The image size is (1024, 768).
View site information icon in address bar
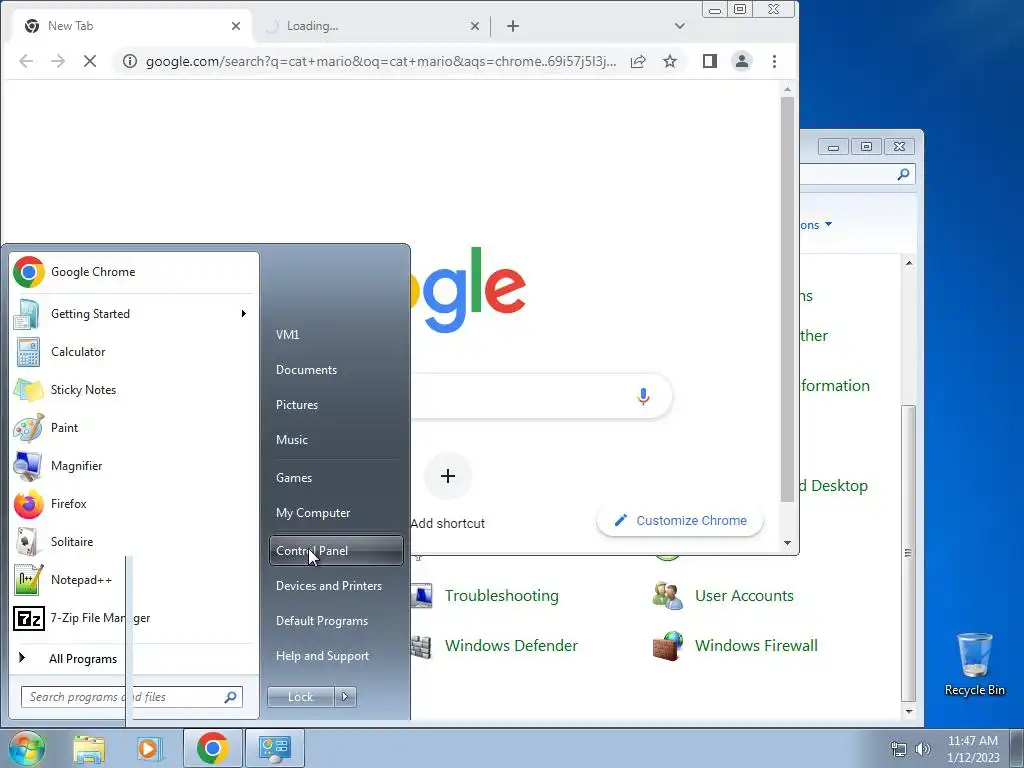click(x=130, y=61)
